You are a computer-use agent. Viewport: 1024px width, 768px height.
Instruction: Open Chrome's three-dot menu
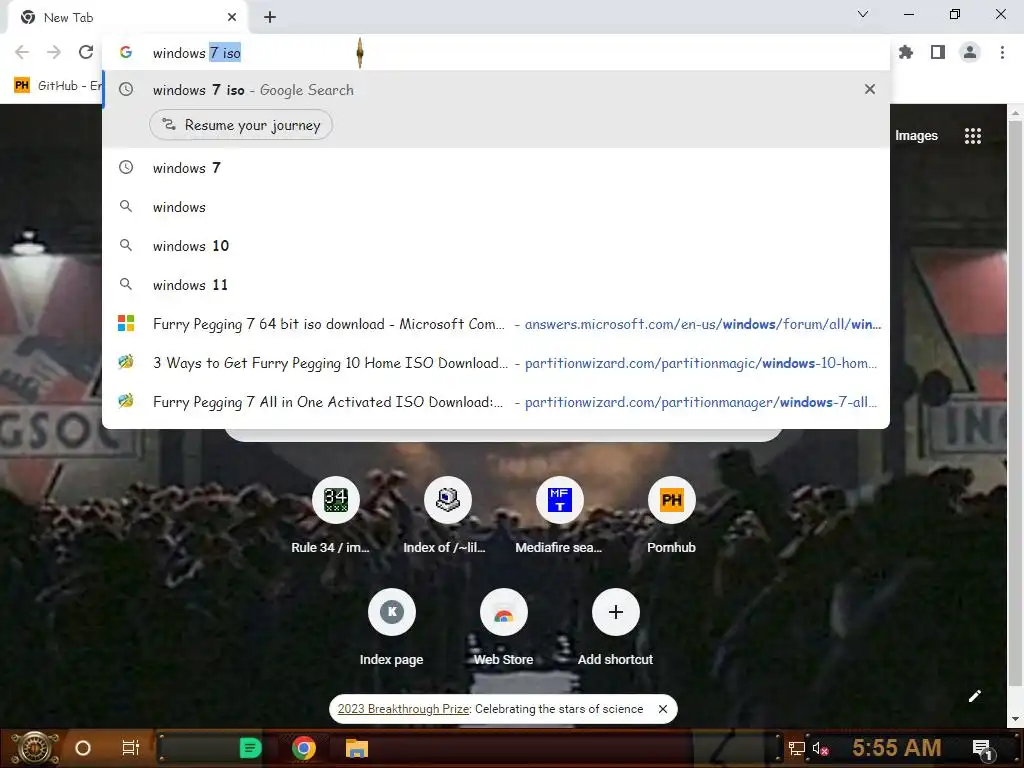coord(1002,52)
